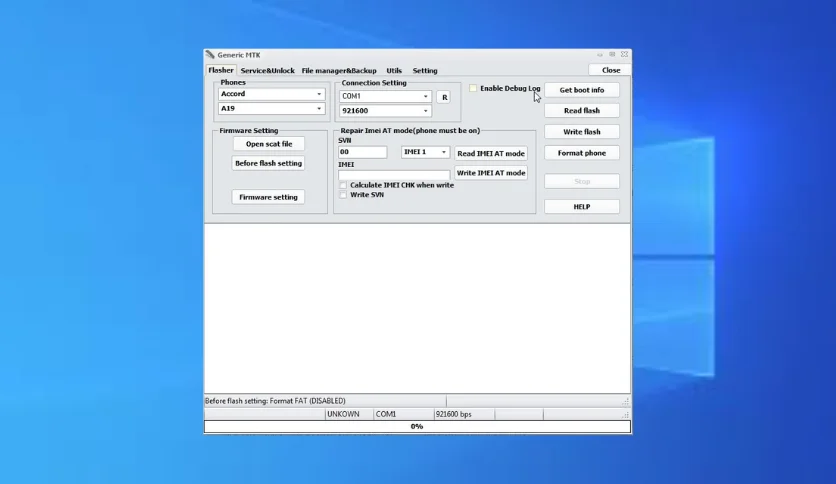Click the Read flash button
The width and height of the screenshot is (836, 484).
click(582, 110)
